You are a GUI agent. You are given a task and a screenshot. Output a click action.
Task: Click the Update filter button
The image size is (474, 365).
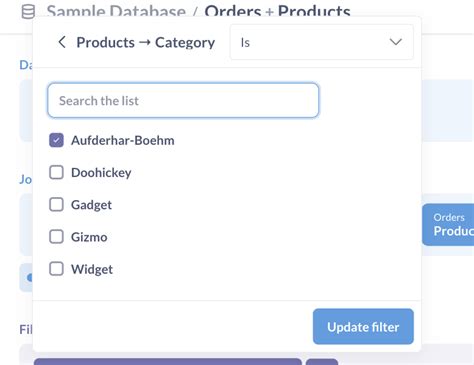pyautogui.click(x=363, y=327)
